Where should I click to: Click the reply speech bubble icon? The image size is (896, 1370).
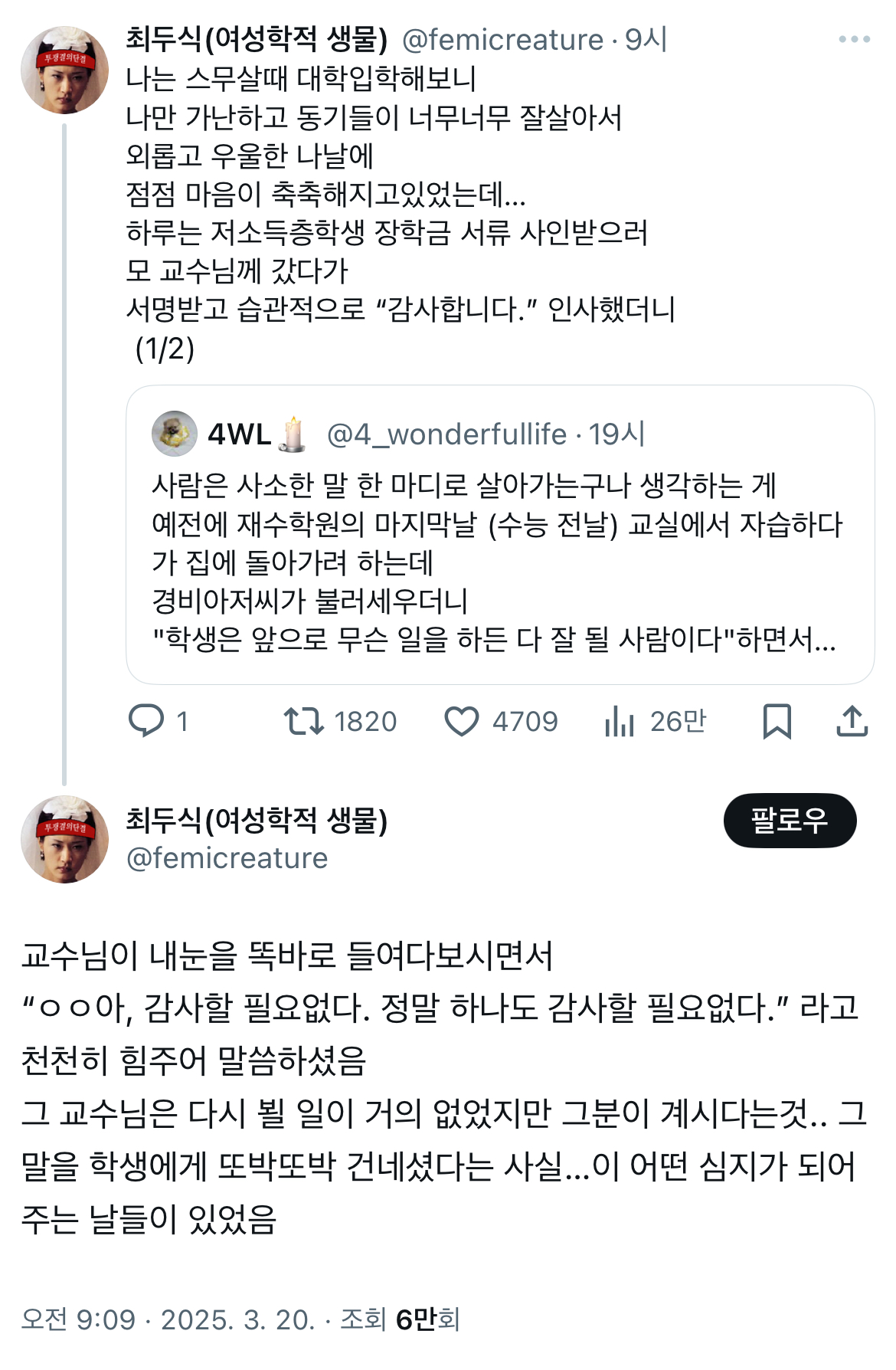[146, 721]
